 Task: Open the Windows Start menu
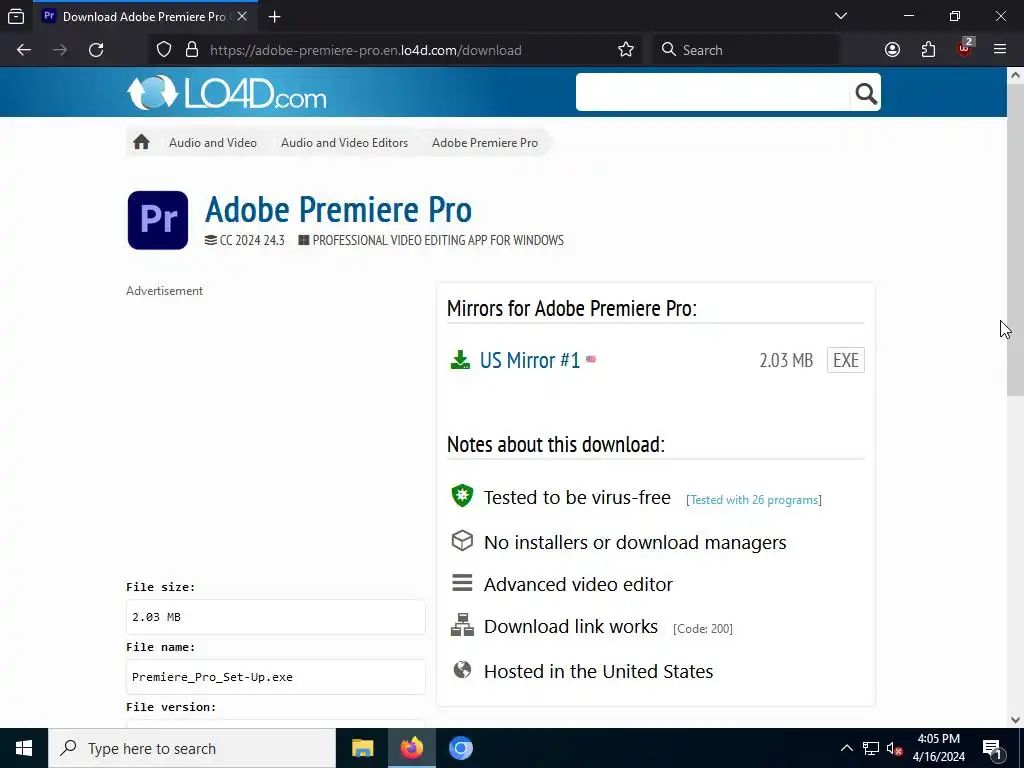click(24, 748)
